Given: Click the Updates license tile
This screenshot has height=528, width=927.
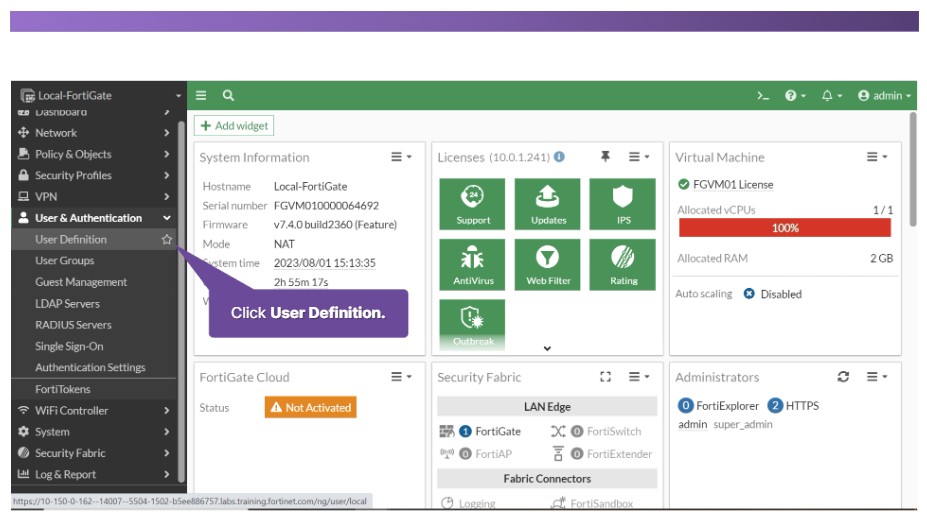Looking at the screenshot, I should tap(548, 203).
